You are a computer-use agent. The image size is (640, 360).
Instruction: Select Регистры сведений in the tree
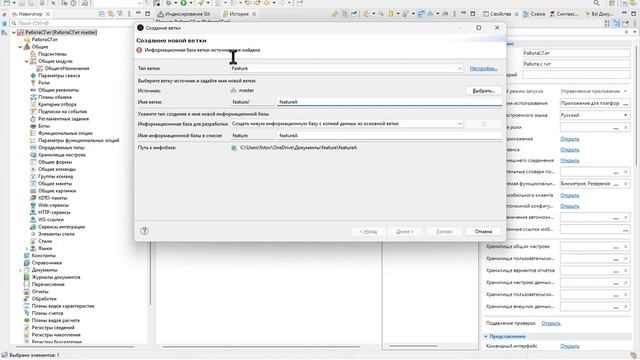click(53, 328)
